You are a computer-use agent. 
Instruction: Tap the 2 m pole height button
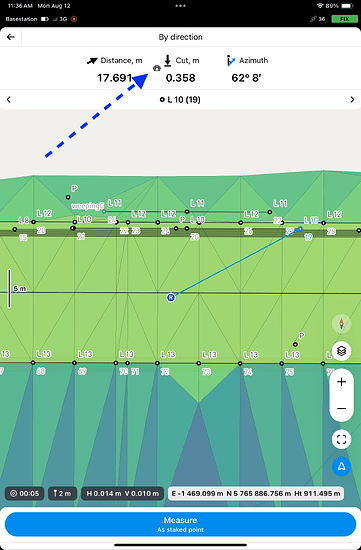click(x=62, y=494)
